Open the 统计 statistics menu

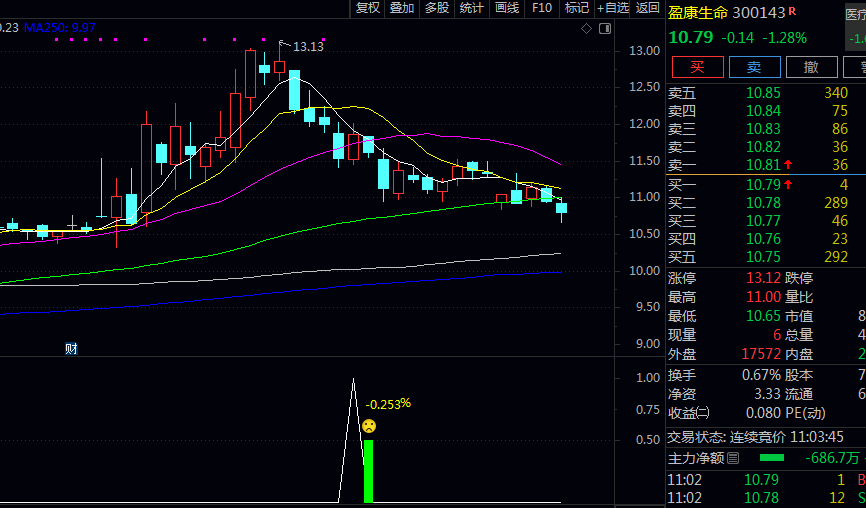472,8
